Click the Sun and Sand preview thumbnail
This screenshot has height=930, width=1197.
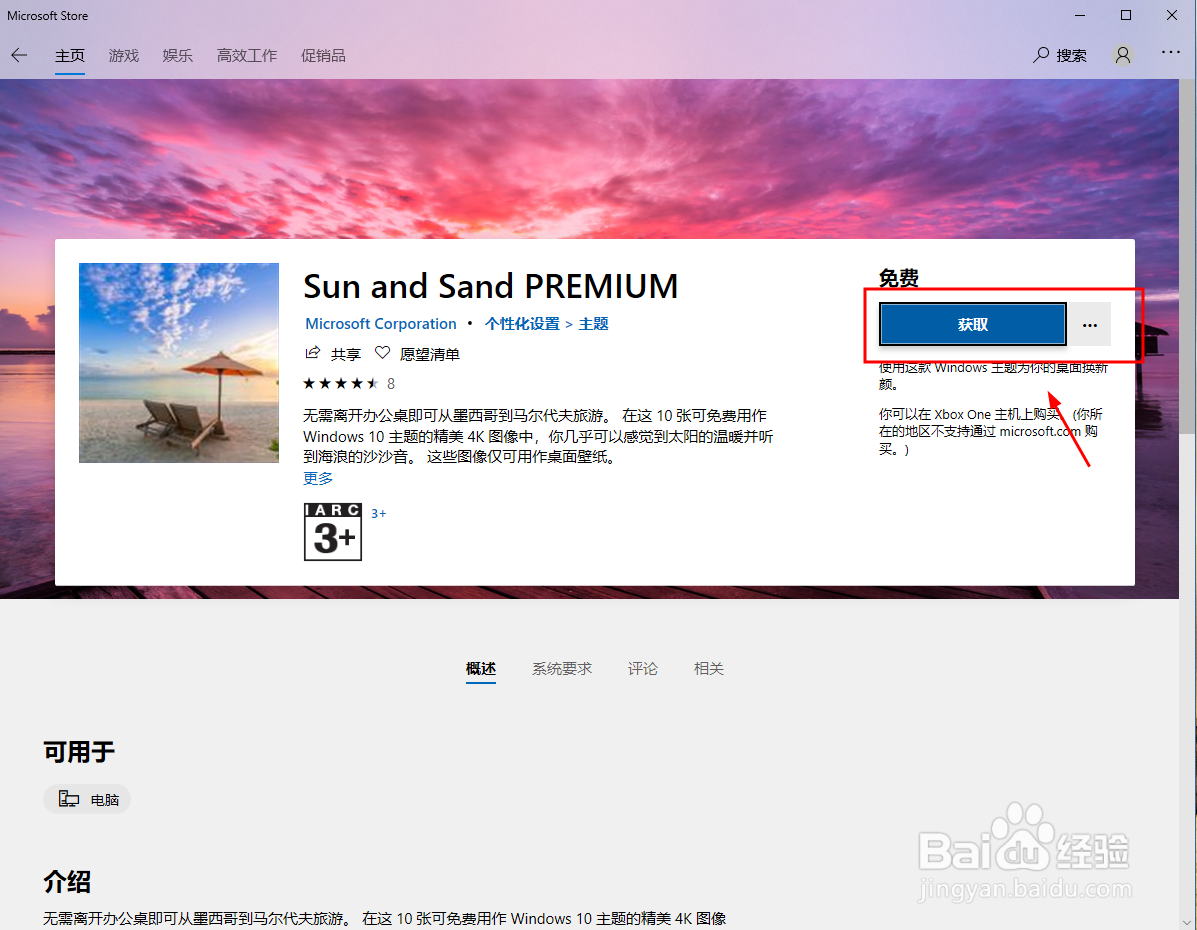(178, 362)
